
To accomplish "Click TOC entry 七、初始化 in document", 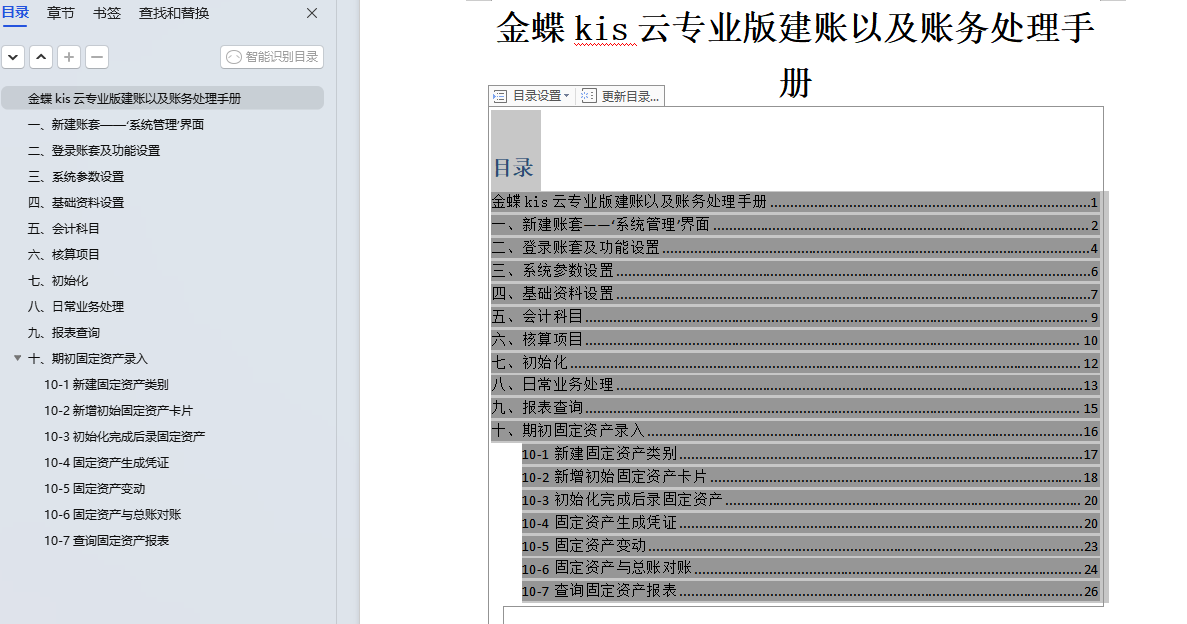I will tap(795, 363).
